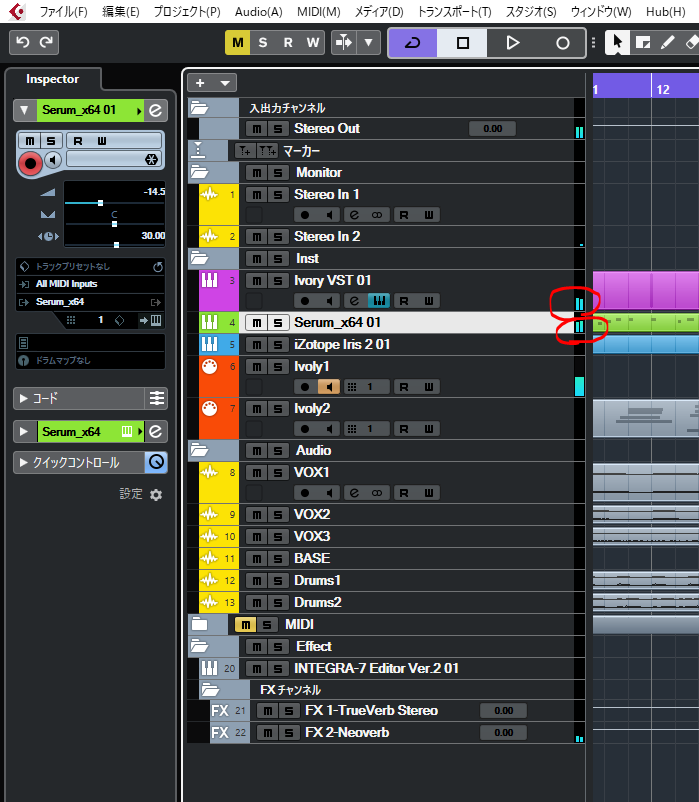Click the auto-scroll icon in the toolbar

coord(344,42)
